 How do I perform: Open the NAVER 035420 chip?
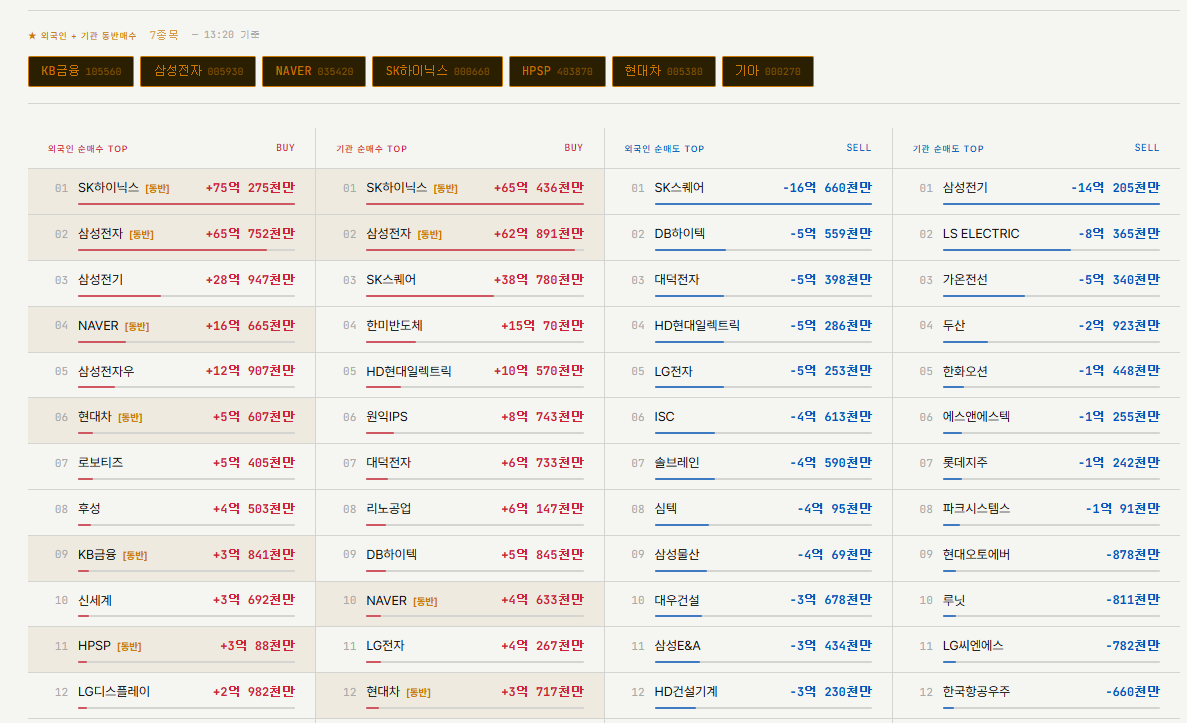point(314,71)
